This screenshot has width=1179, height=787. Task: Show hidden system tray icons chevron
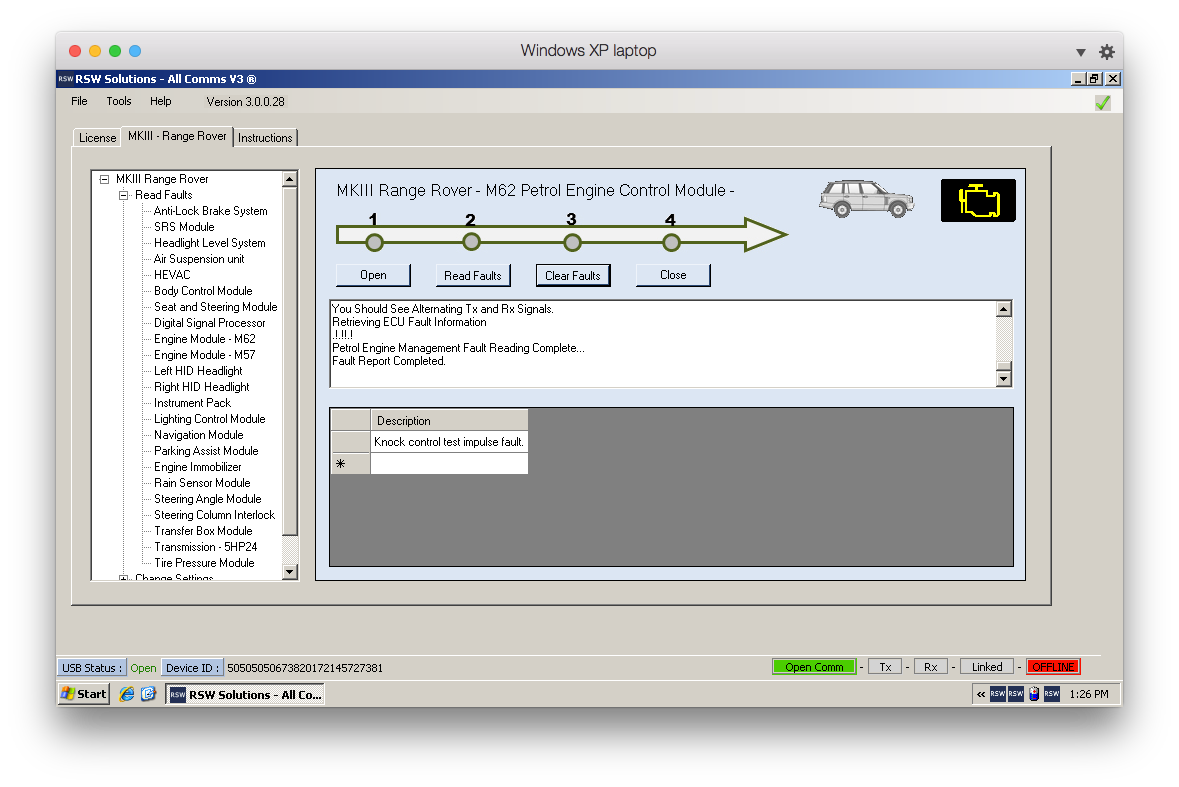981,694
